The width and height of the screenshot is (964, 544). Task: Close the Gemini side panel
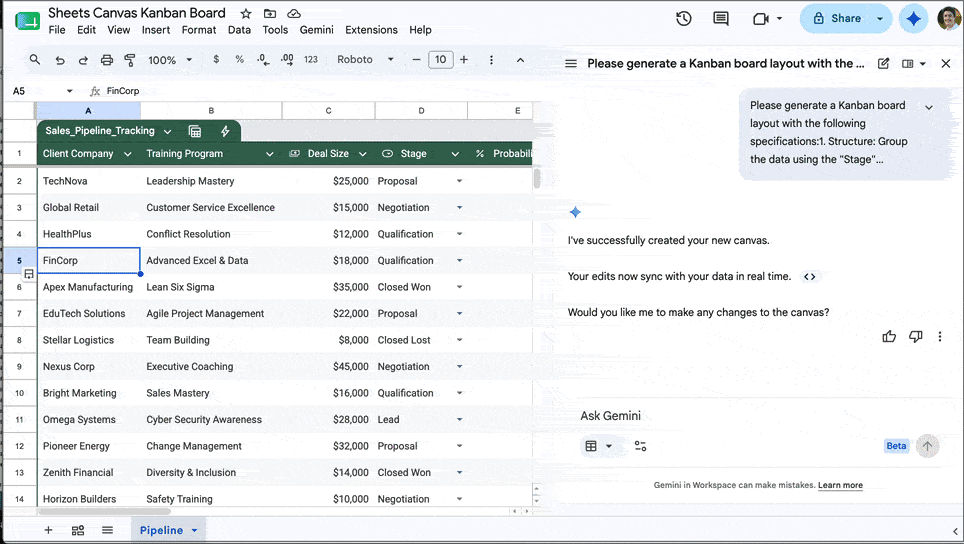pyautogui.click(x=946, y=63)
